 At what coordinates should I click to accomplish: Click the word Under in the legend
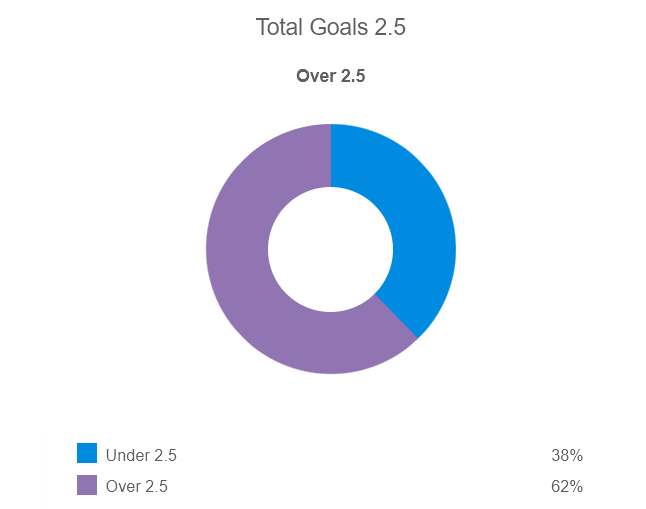tap(127, 456)
